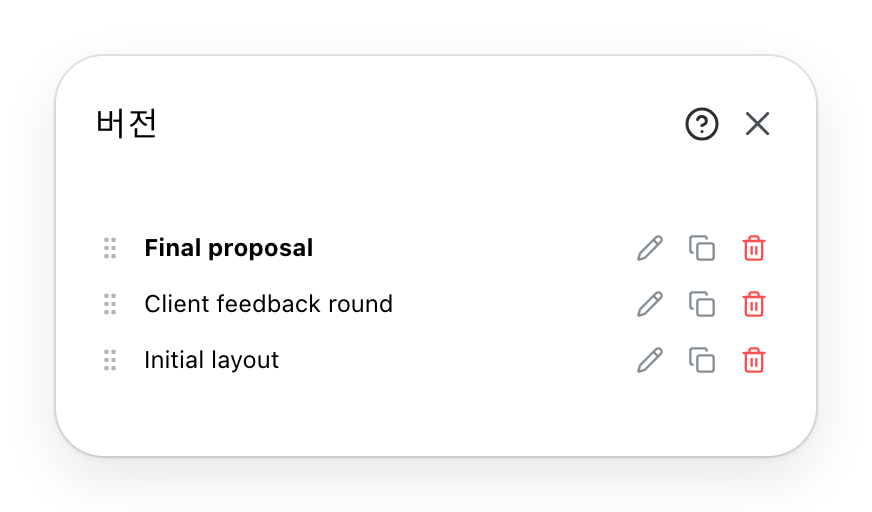Click the 버전 dialog title
The height and width of the screenshot is (512, 872).
click(126, 123)
